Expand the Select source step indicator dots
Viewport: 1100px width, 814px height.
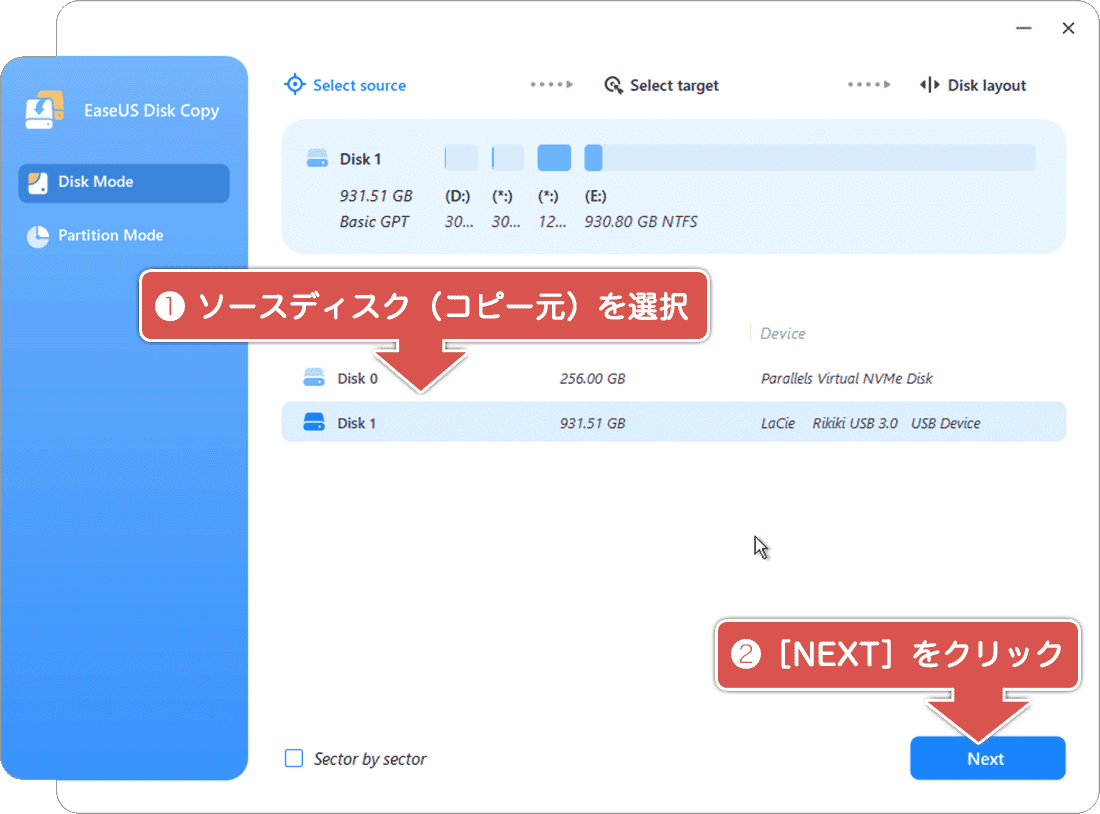551,85
